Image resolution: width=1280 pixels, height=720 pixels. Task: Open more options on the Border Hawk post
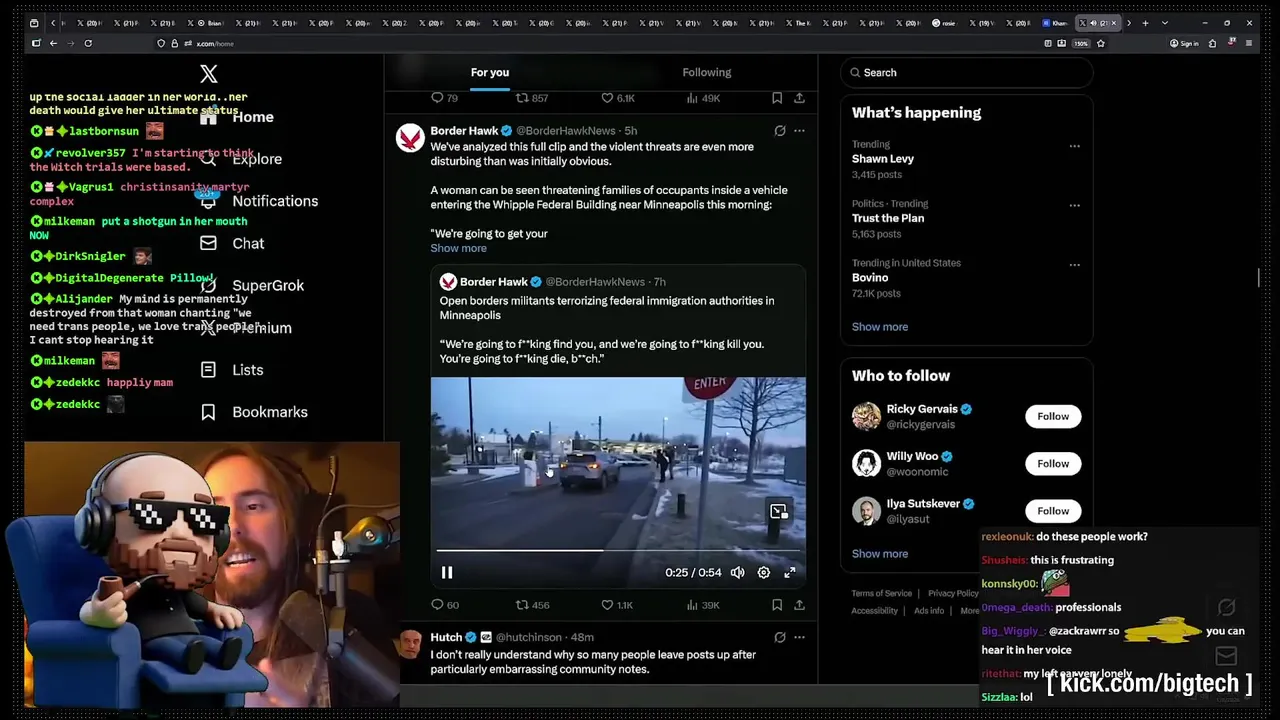coord(799,131)
